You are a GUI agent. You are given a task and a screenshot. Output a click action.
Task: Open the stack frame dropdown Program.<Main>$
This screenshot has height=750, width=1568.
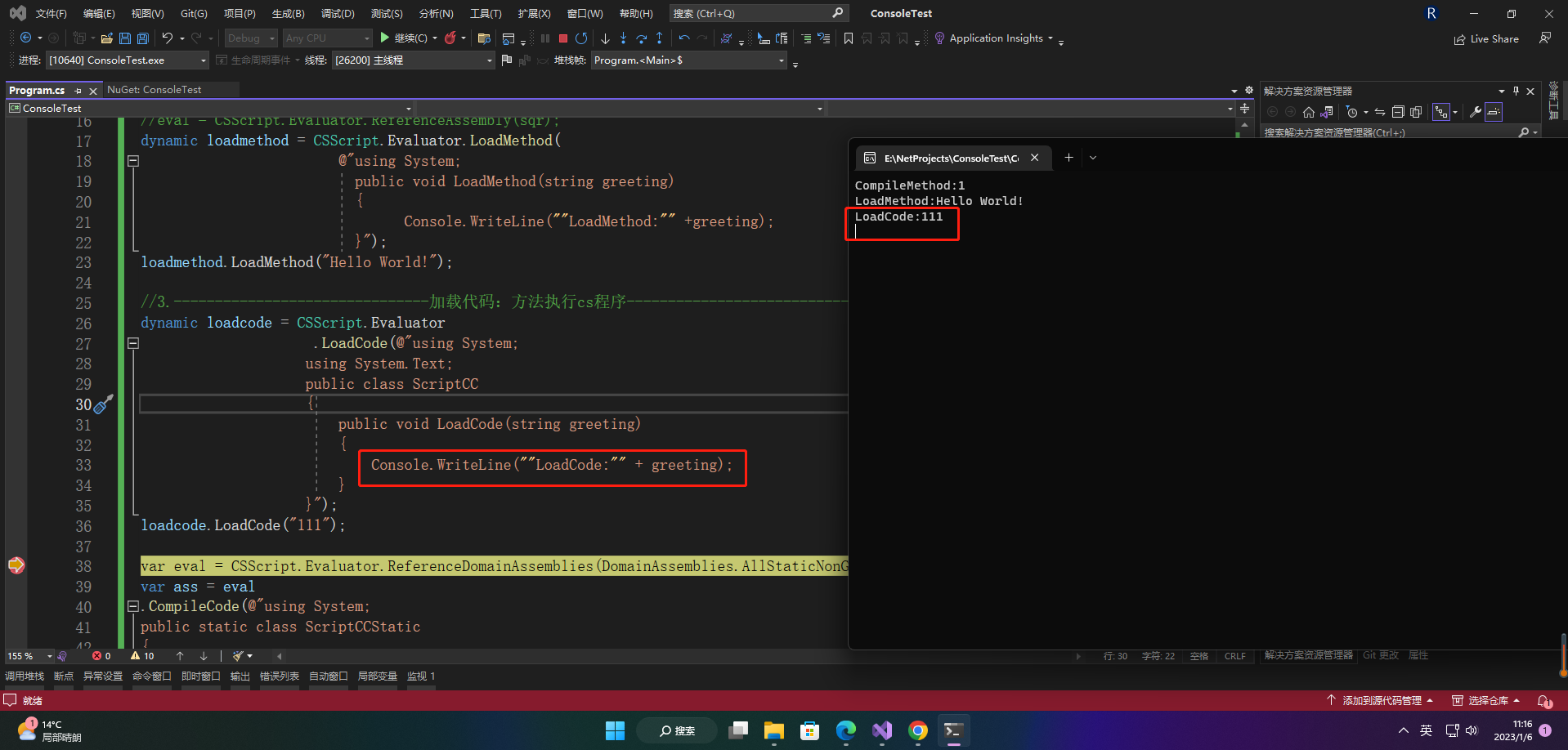click(688, 60)
